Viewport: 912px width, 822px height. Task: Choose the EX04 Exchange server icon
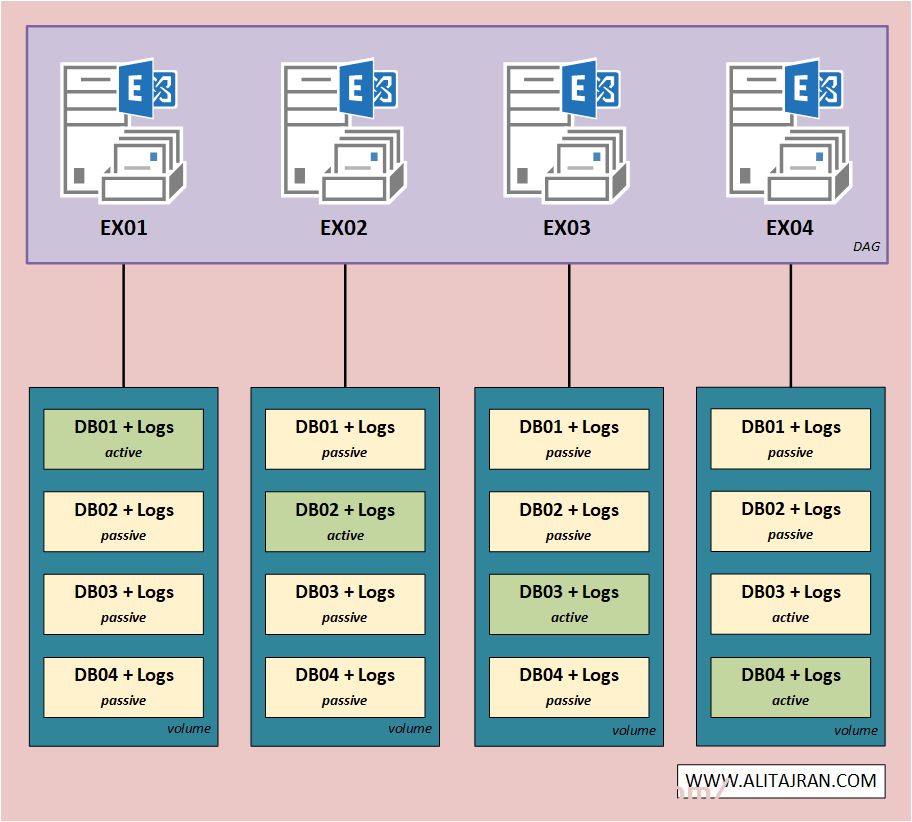tap(789, 131)
